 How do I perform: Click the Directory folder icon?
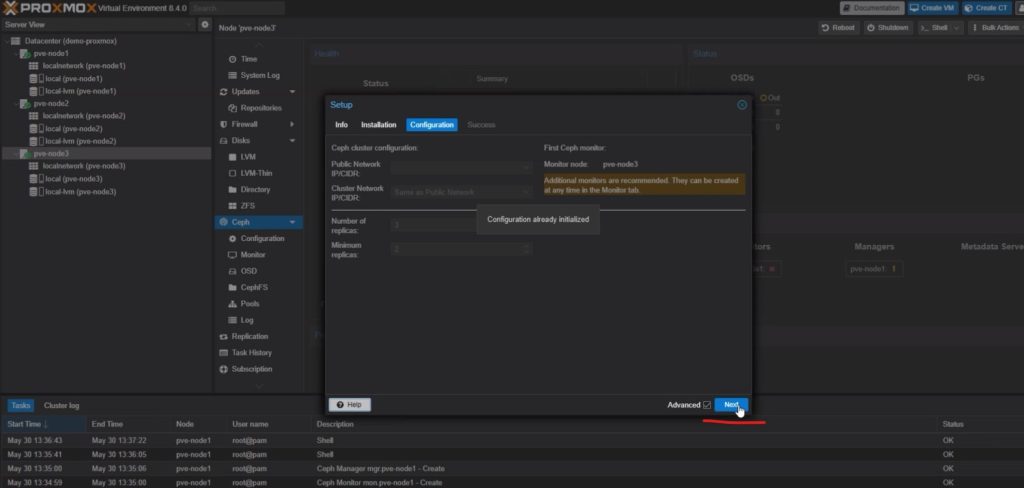[232, 190]
